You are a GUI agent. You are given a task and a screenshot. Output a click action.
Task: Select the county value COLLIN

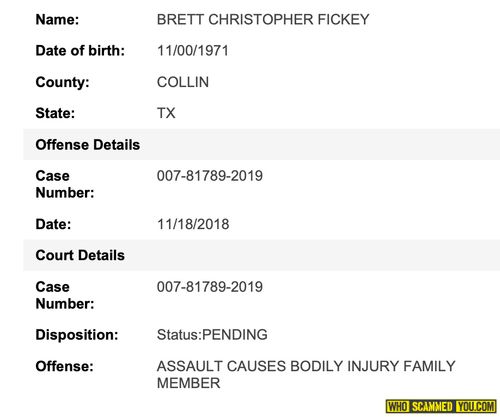pos(183,82)
